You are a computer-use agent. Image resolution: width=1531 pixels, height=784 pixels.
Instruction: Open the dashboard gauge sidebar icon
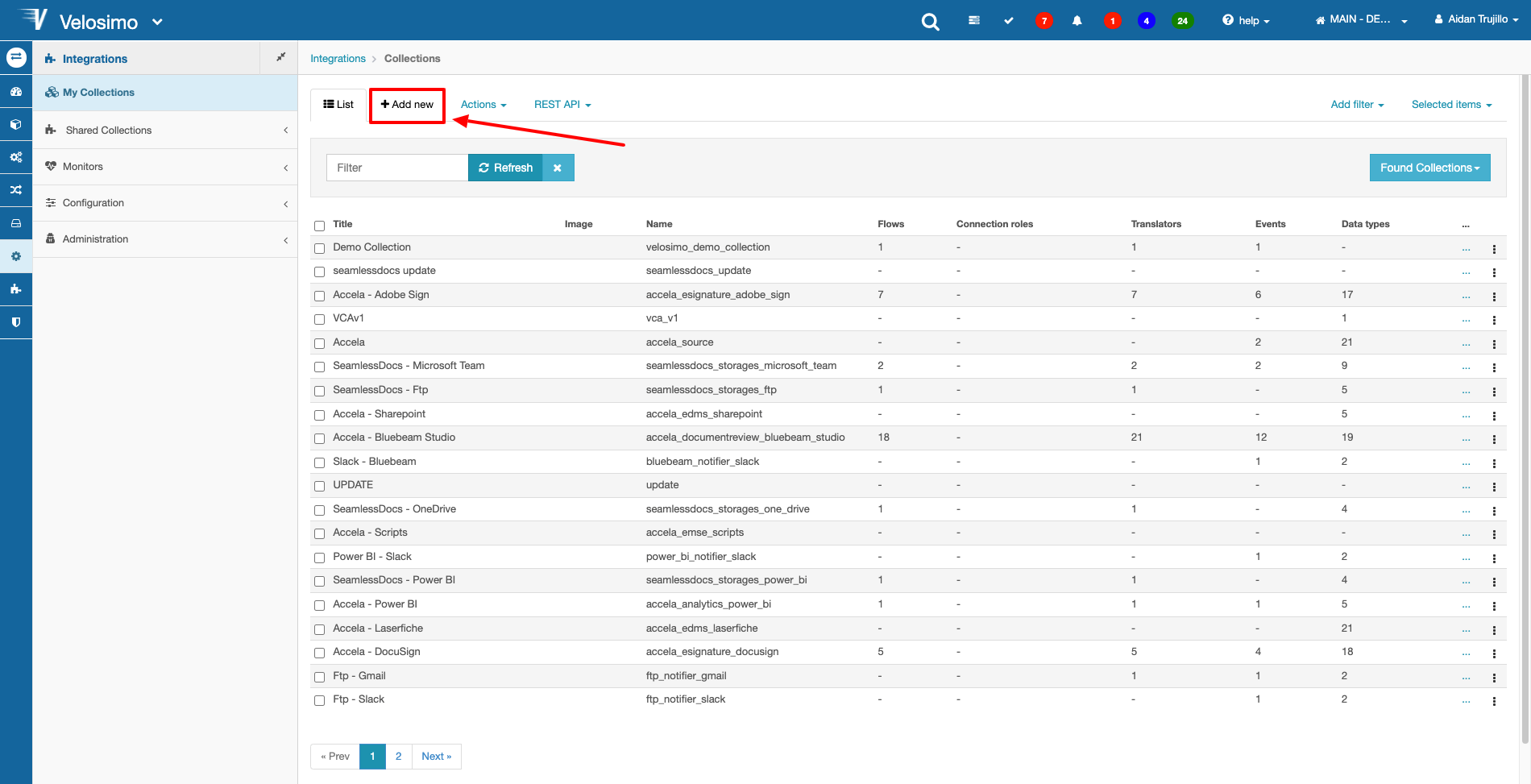click(x=16, y=92)
